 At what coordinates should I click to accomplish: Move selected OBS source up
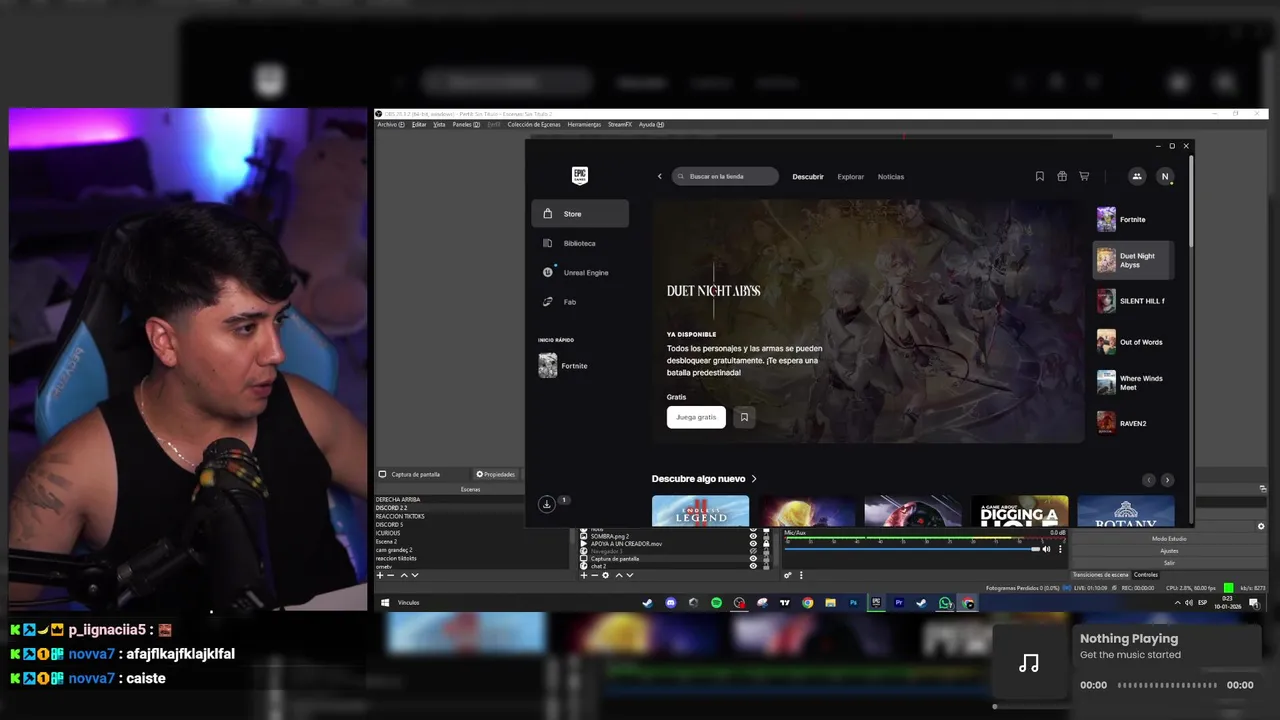click(x=619, y=575)
